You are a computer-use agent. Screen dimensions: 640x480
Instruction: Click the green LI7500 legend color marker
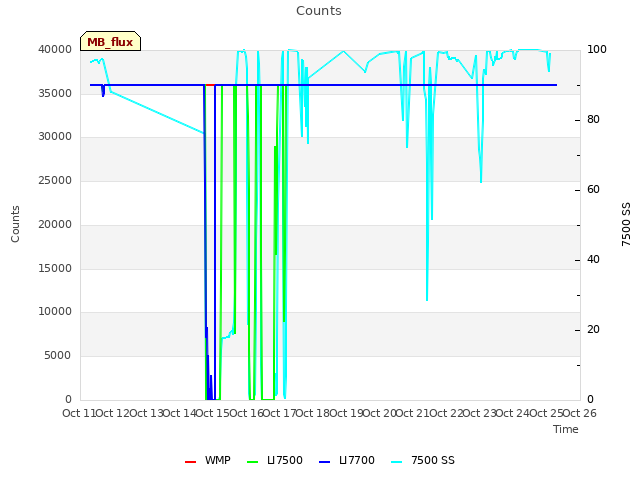(x=253, y=462)
